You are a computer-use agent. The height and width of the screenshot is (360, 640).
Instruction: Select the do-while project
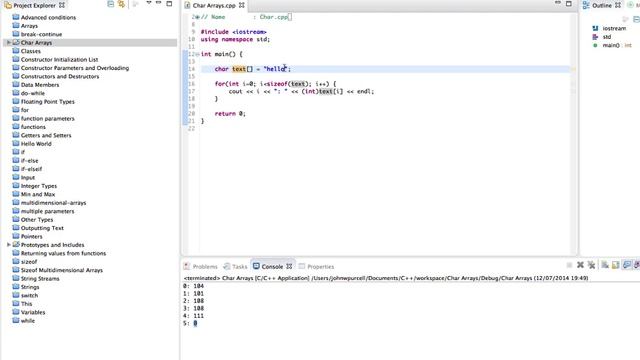tap(33, 93)
